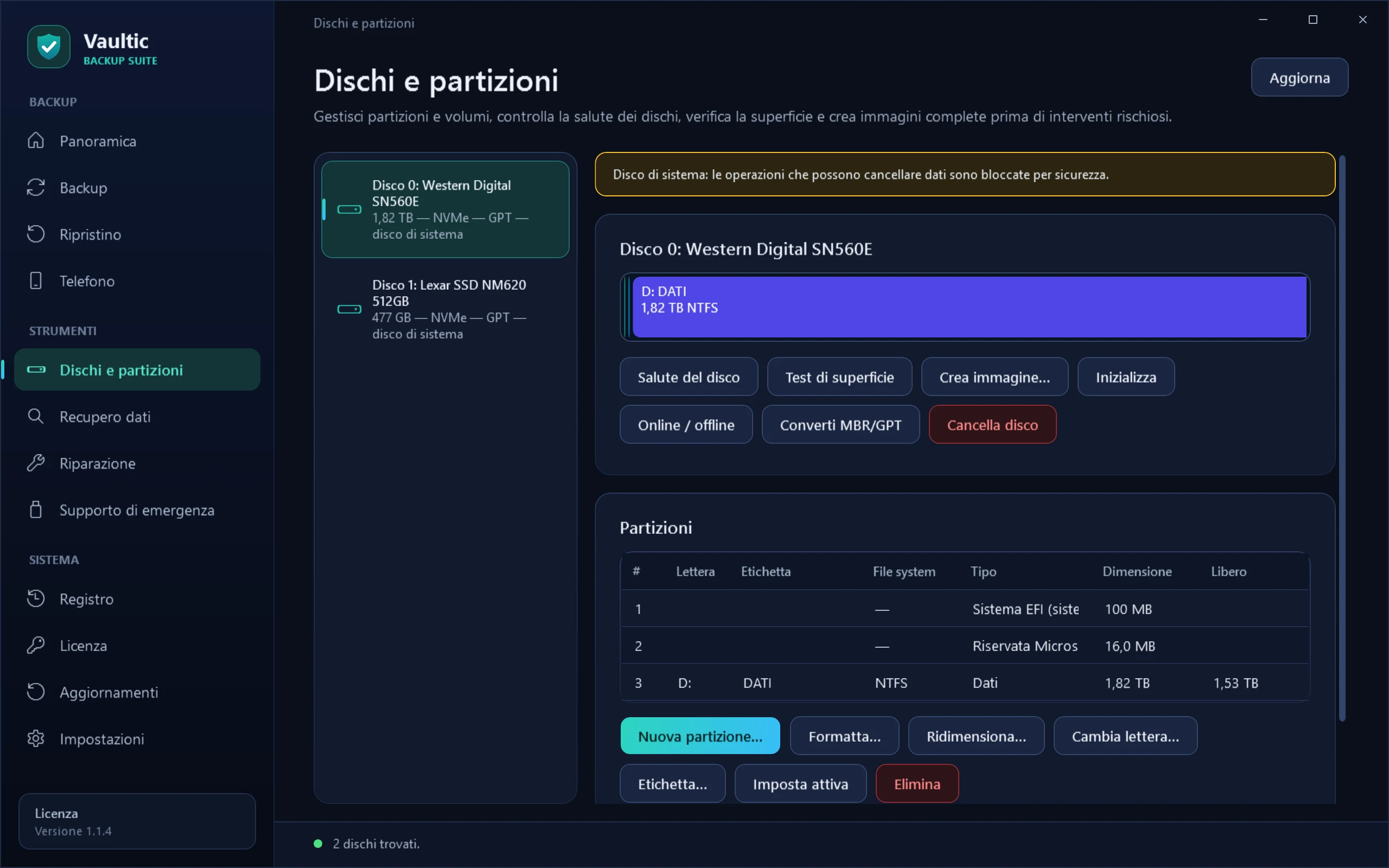Click the Licenza Versione 1.1.4 card
Viewport: 1389px width, 868px height.
[137, 821]
